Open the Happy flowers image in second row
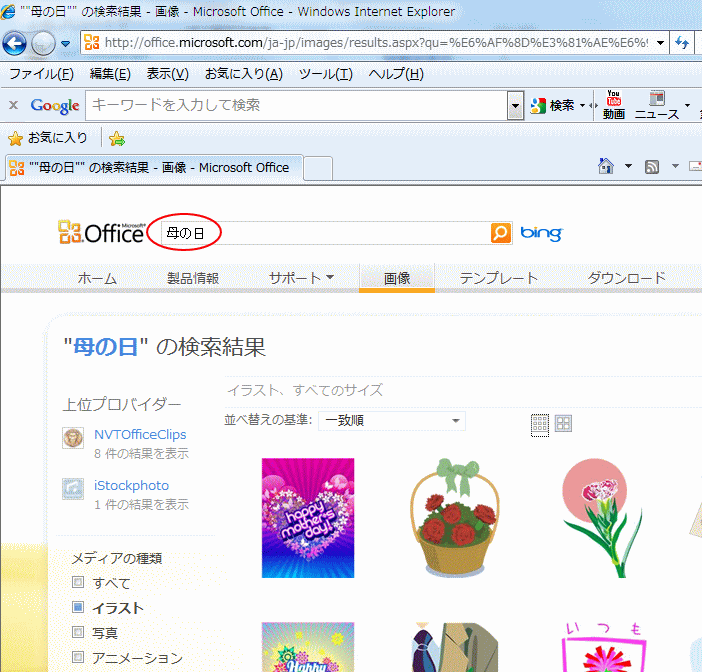Image resolution: width=702 pixels, height=672 pixels. (x=308, y=647)
